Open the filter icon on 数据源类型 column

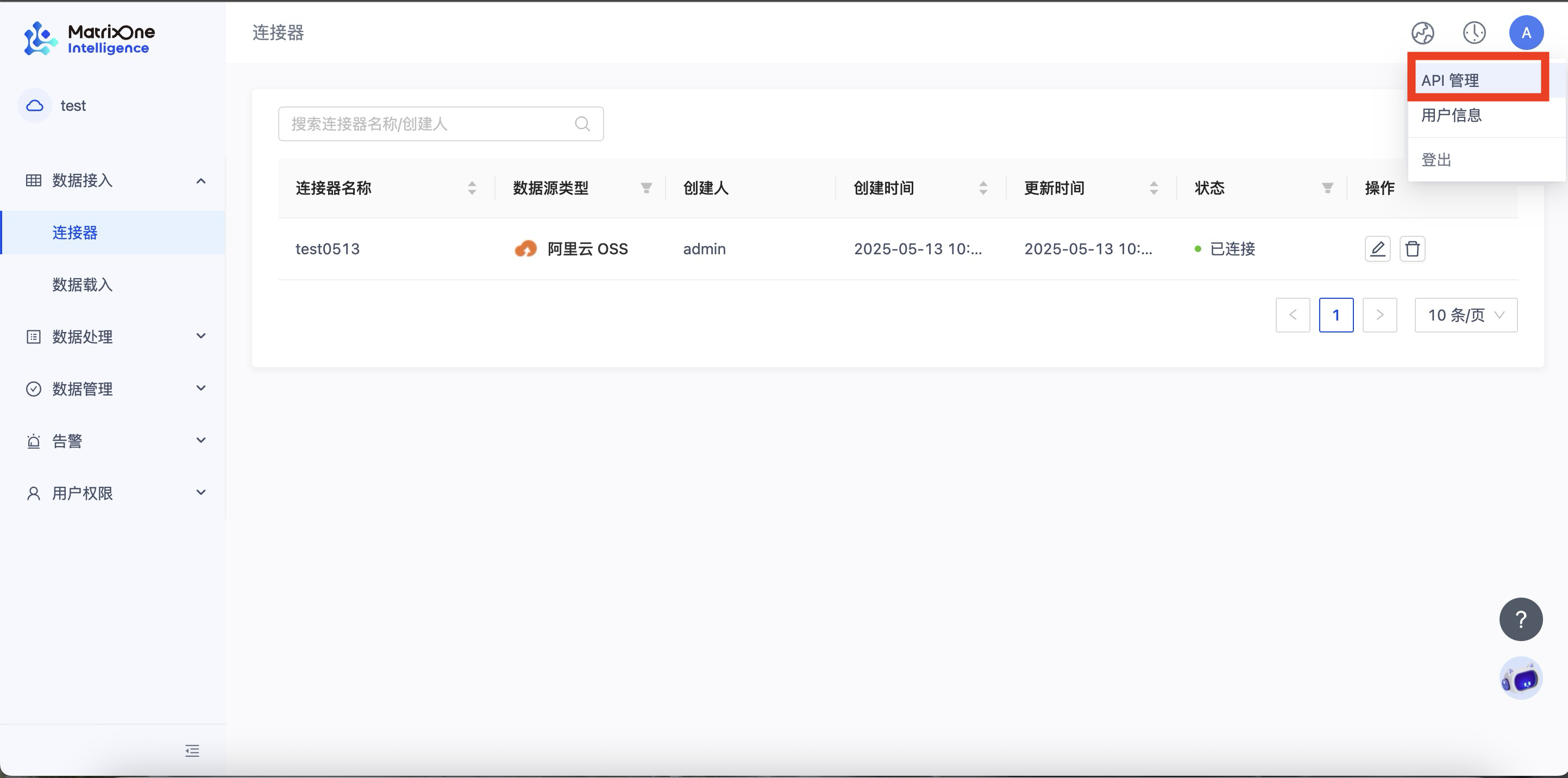click(x=645, y=187)
